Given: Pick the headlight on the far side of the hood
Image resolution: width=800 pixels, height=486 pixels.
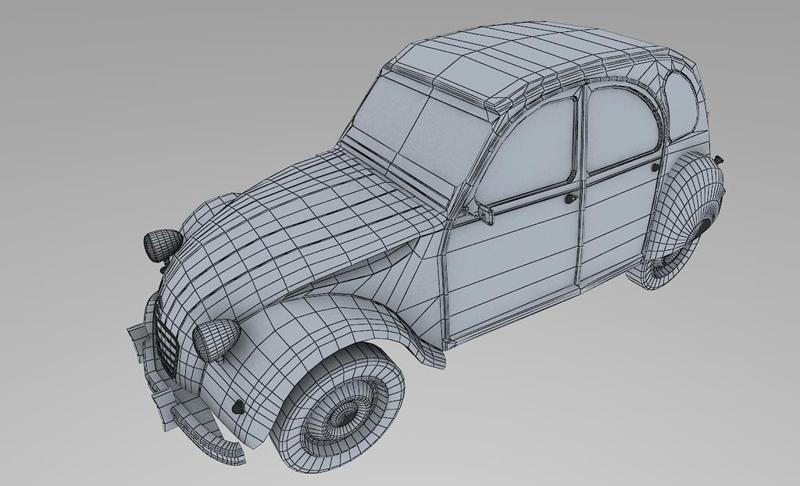Looking at the screenshot, I should pos(163,245).
